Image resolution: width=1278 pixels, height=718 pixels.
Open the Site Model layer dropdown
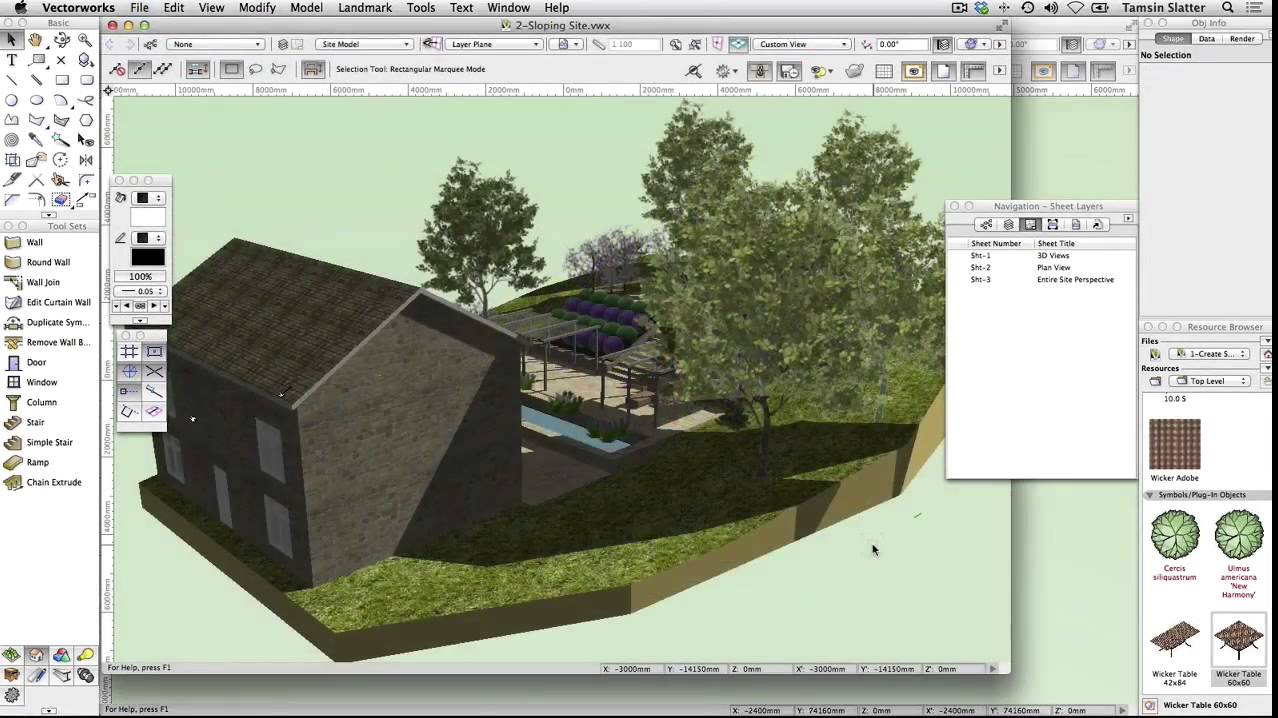point(365,44)
